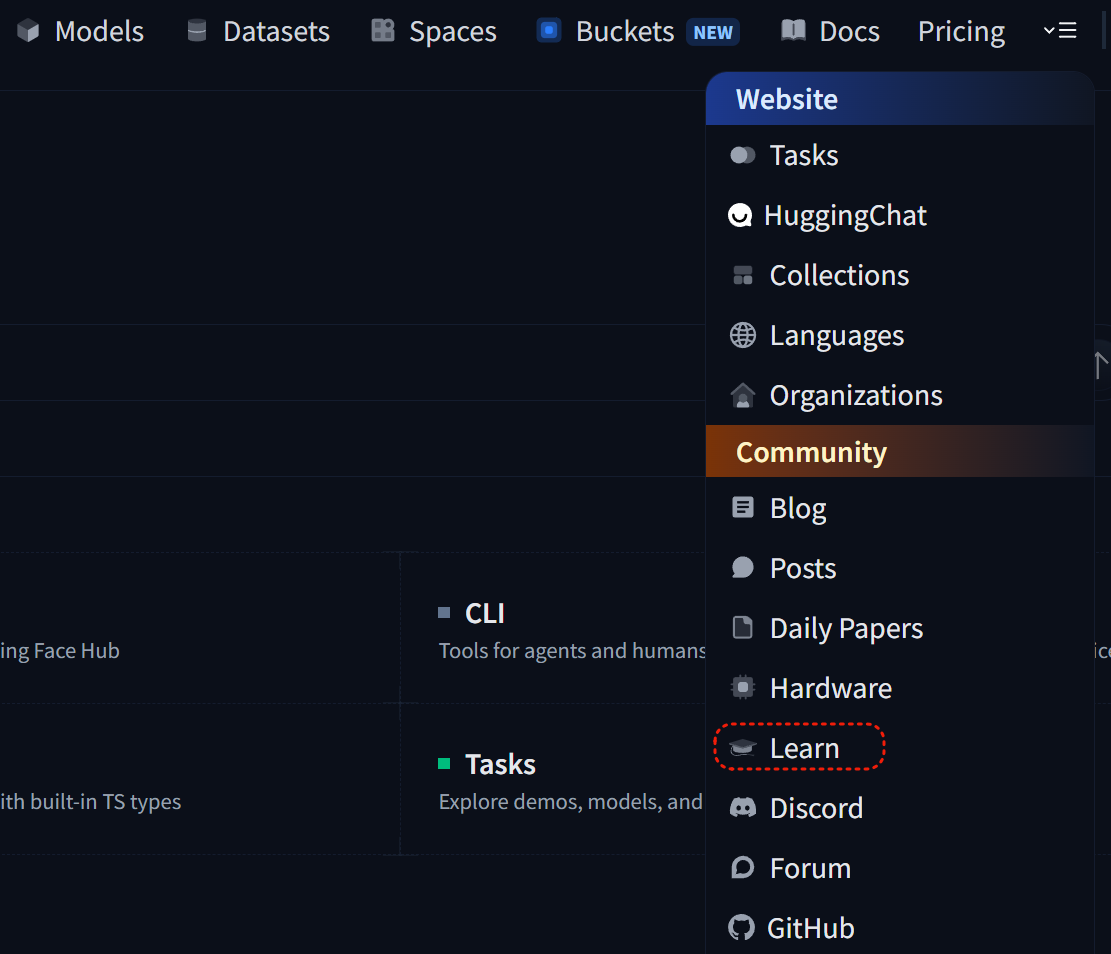Click the HuggingChat smiley icon
Image resolution: width=1111 pixels, height=954 pixels.
point(740,215)
